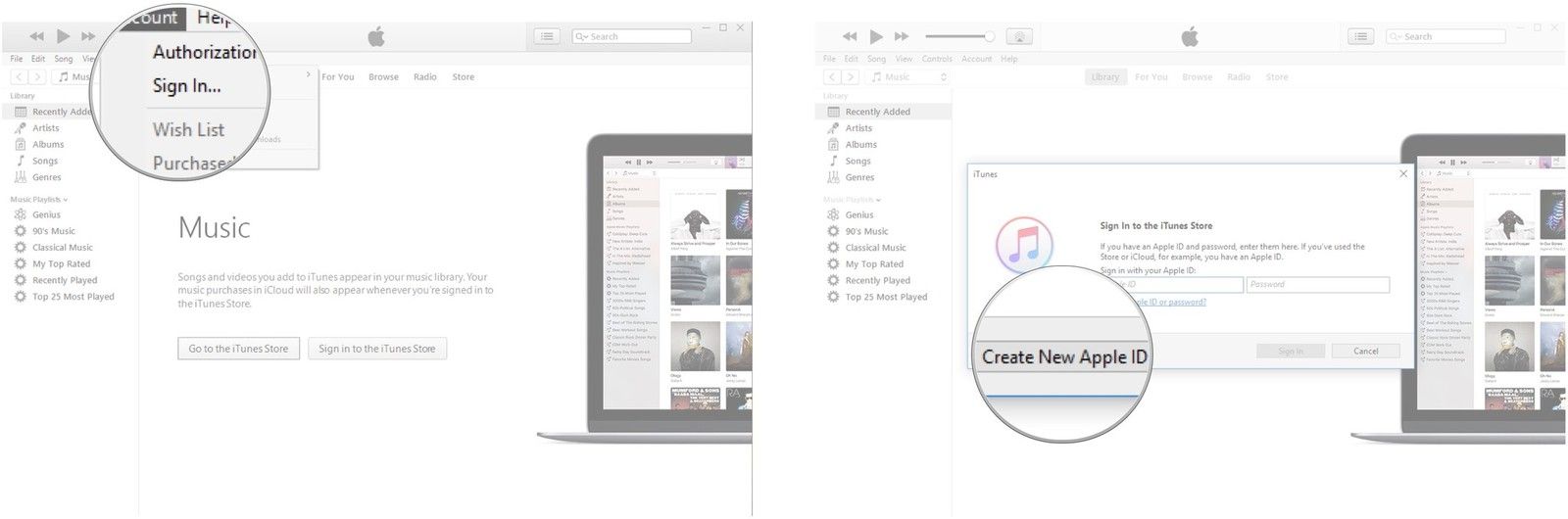Toggle the list view icon in right iTunes window
1568x519 pixels.
click(x=1360, y=36)
